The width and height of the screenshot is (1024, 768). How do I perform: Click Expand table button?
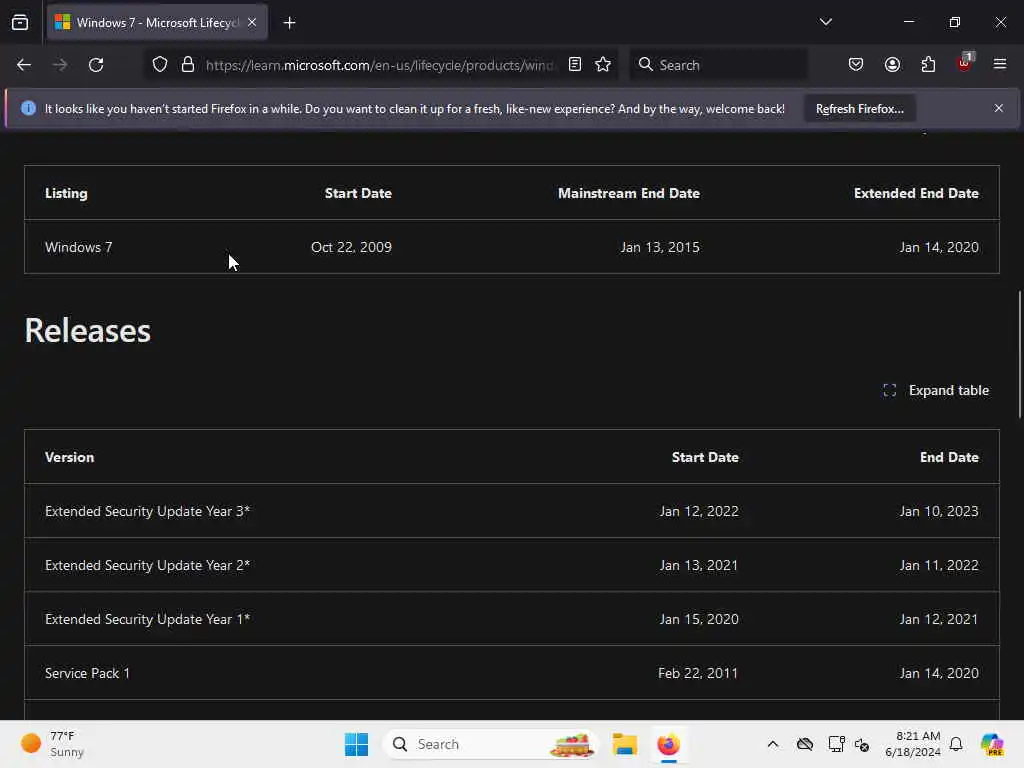936,391
